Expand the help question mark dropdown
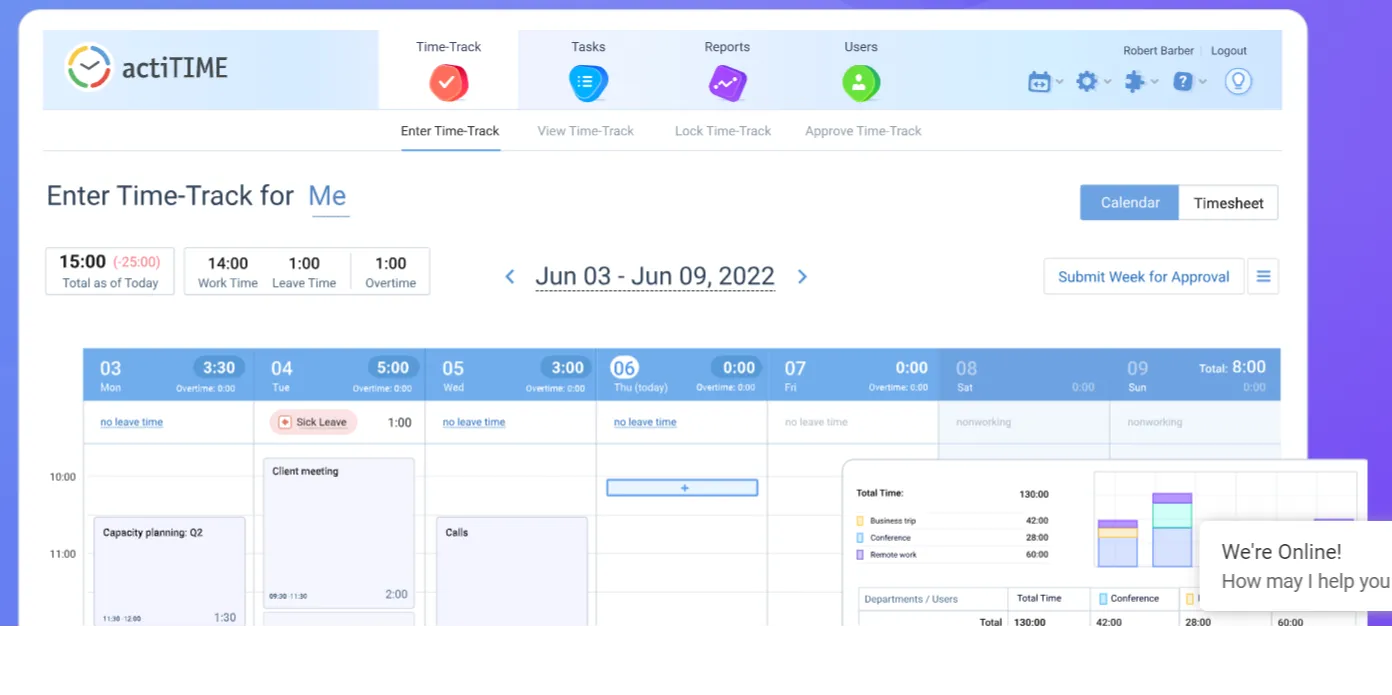Screen dimensions: 1392x695 (1188, 82)
